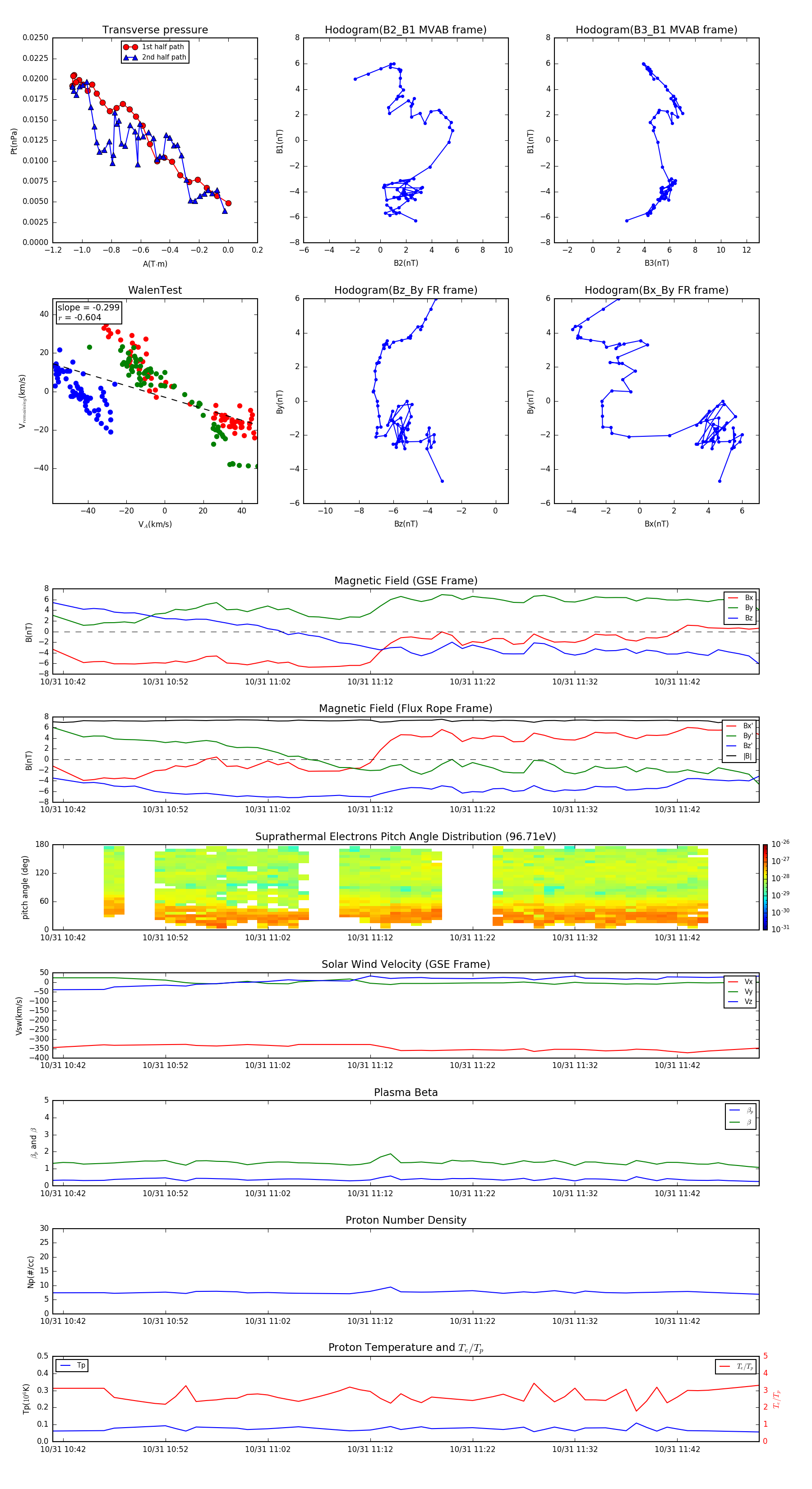Click the 'Proton Number Density' title
Viewport: 812px width, 1489px height.
(x=406, y=1220)
